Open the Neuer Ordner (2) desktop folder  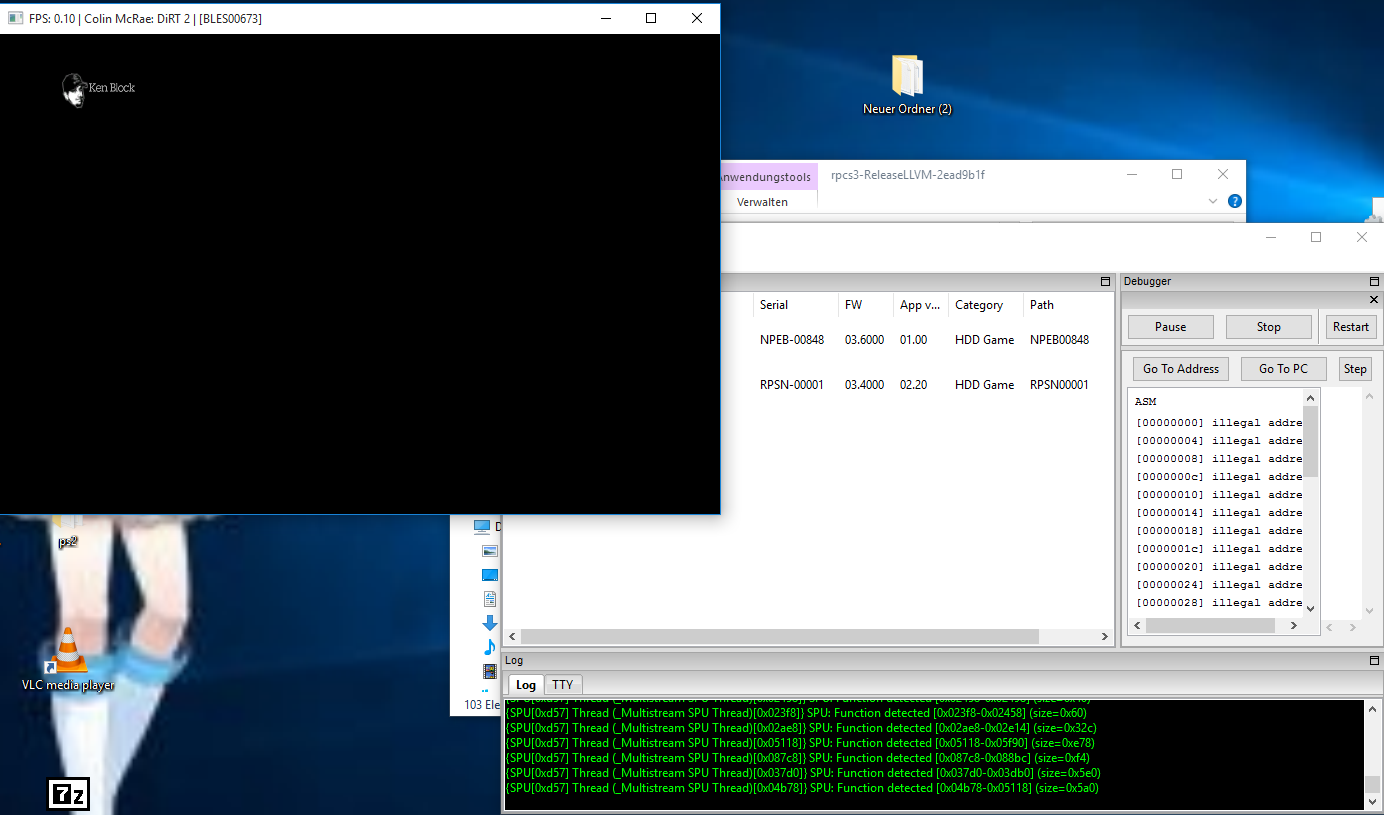pyautogui.click(x=907, y=78)
